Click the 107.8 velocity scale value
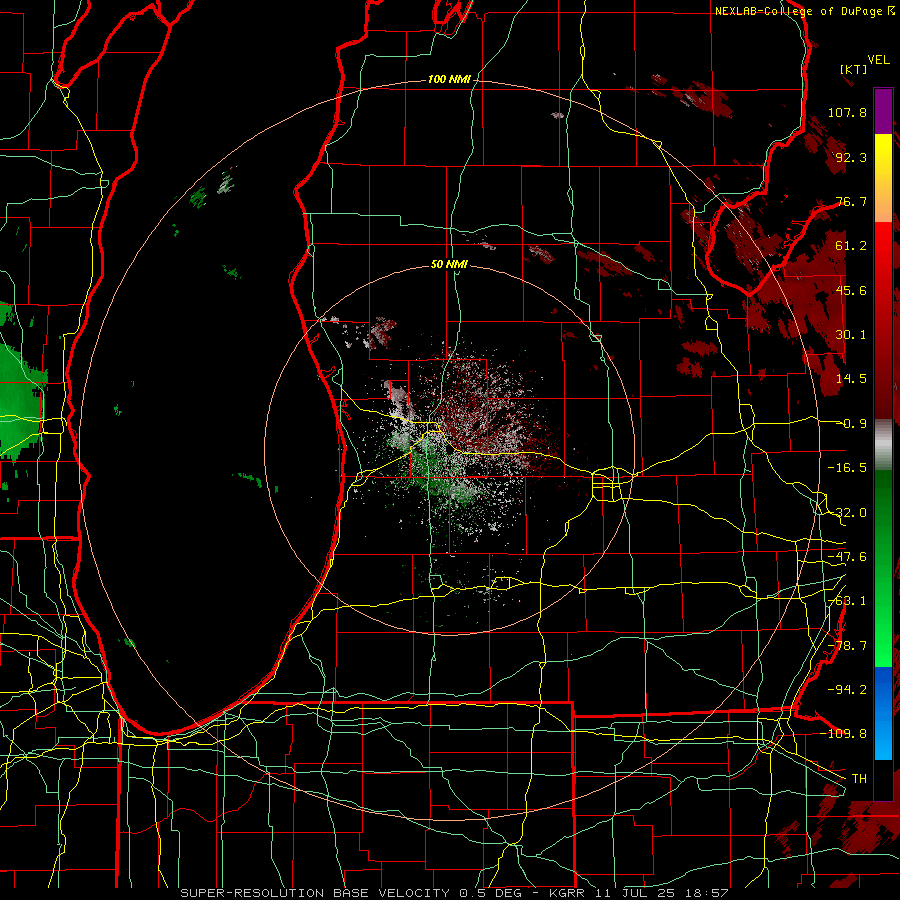 click(x=847, y=112)
